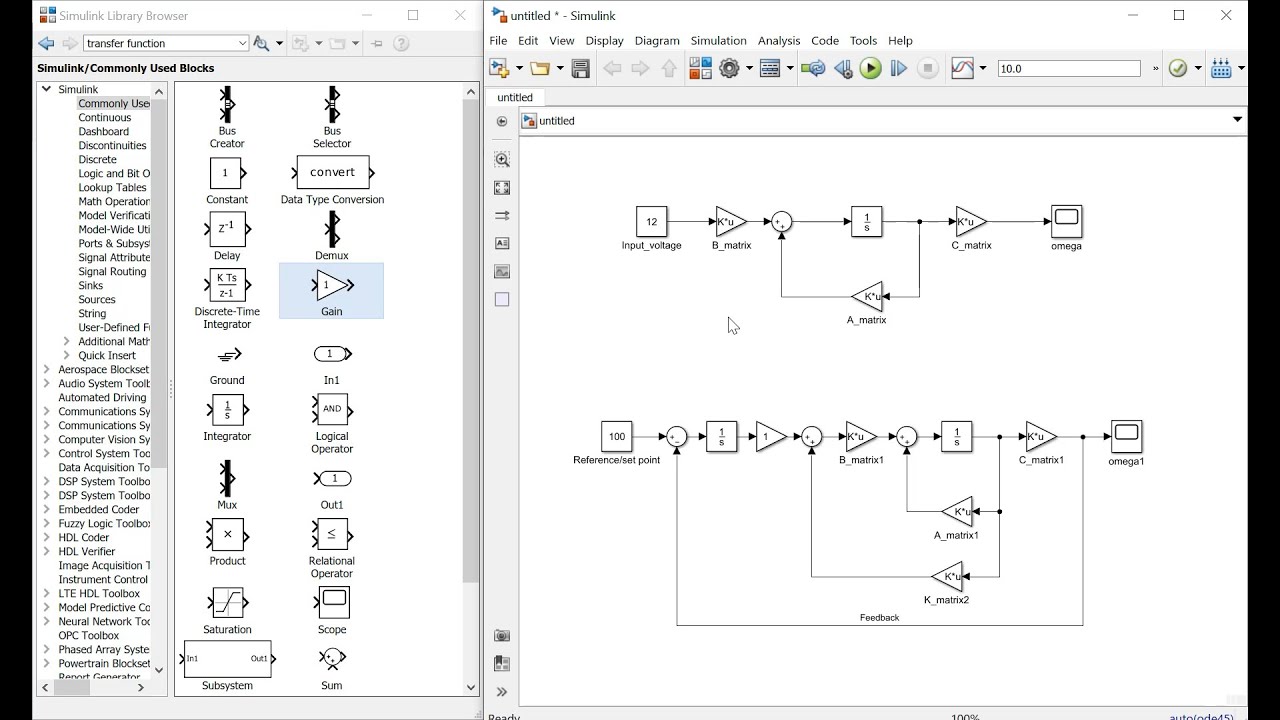Expand the Aerospace Blockset tree node

click(46, 369)
